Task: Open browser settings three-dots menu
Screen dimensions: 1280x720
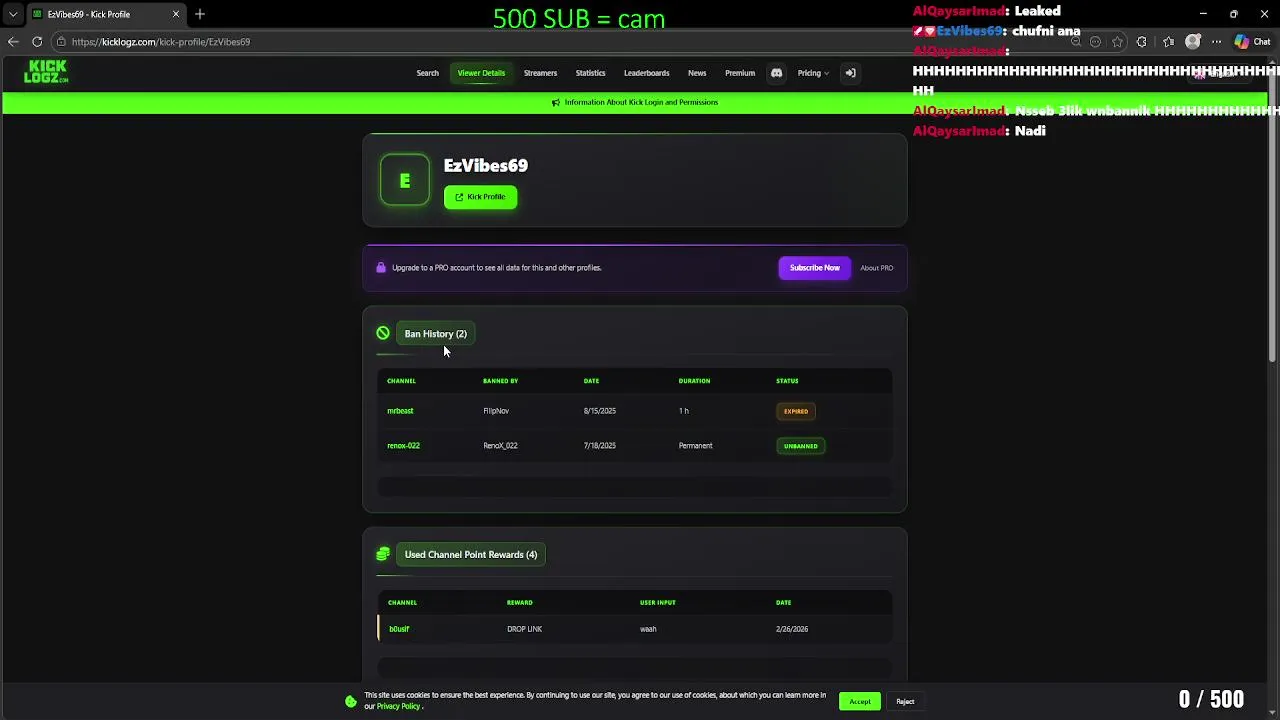Action: click(x=1216, y=42)
